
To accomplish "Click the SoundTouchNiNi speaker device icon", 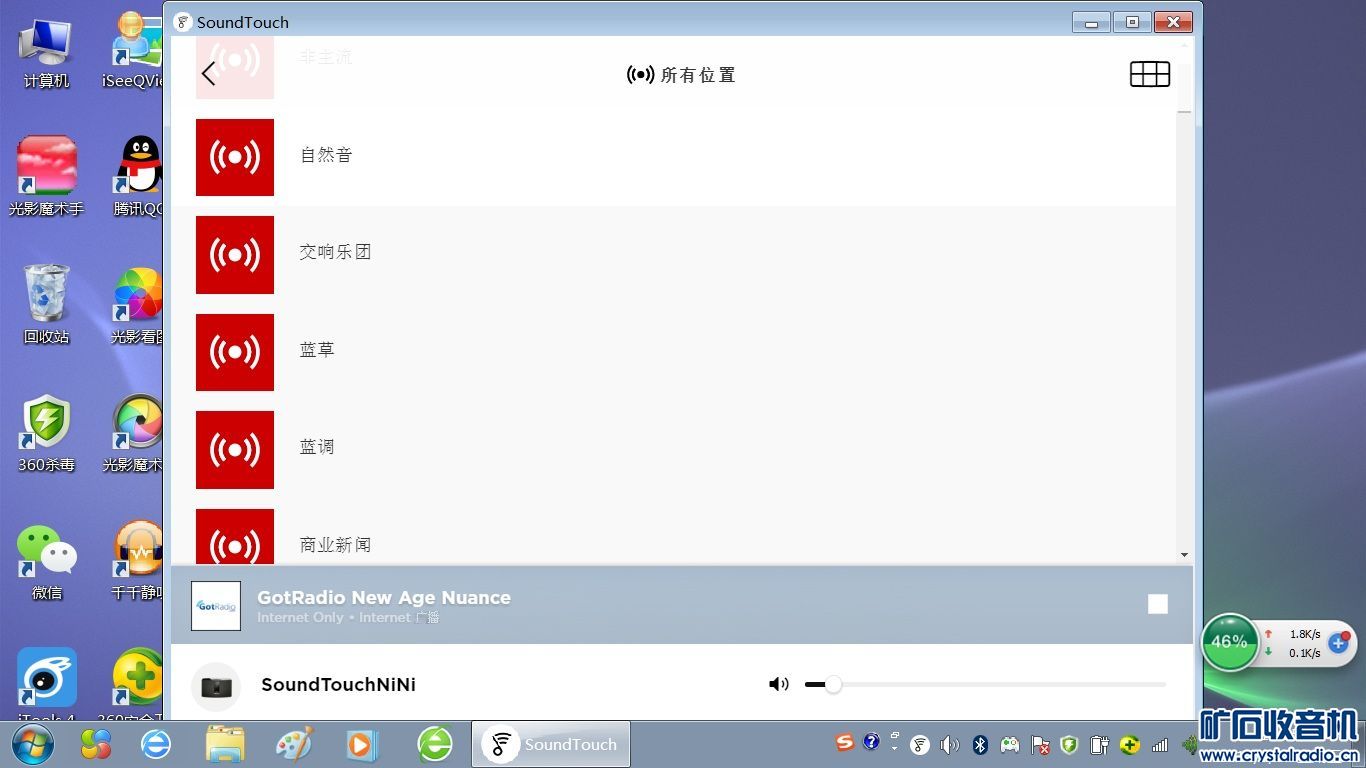I will point(216,686).
